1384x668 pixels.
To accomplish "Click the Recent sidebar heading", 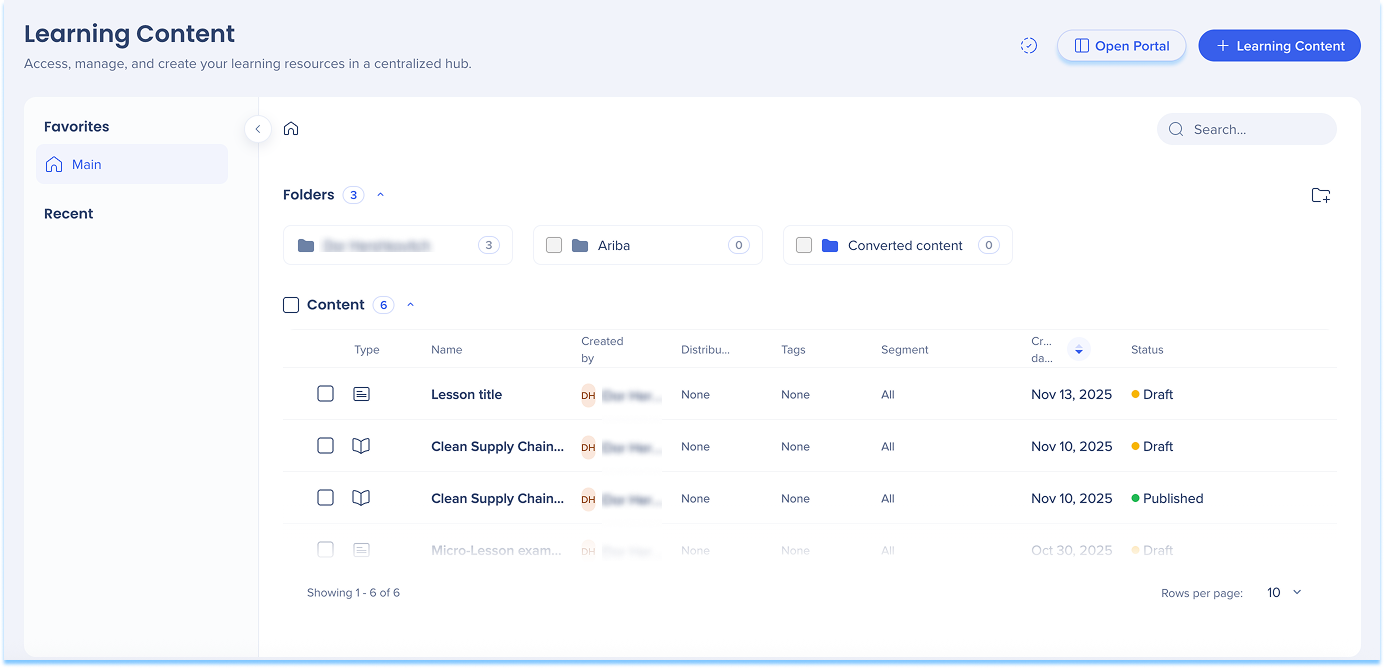I will (x=69, y=214).
